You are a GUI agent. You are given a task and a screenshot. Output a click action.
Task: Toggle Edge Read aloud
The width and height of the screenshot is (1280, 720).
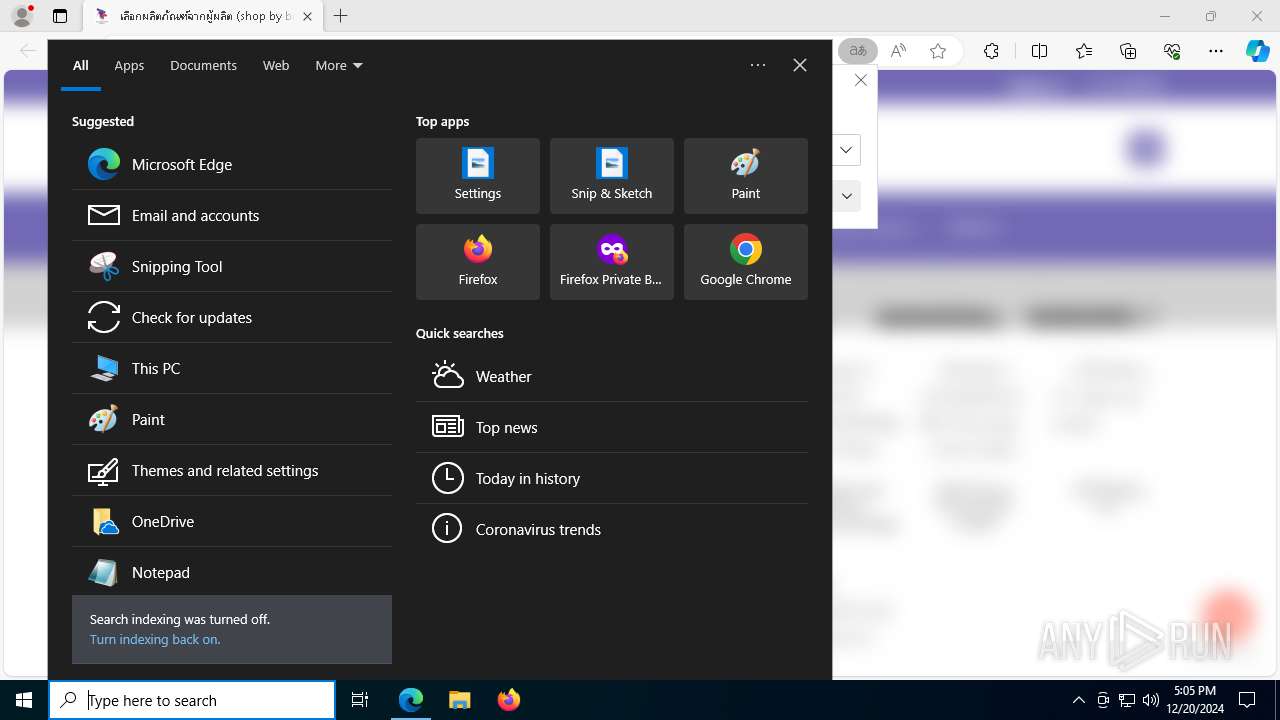(x=898, y=51)
